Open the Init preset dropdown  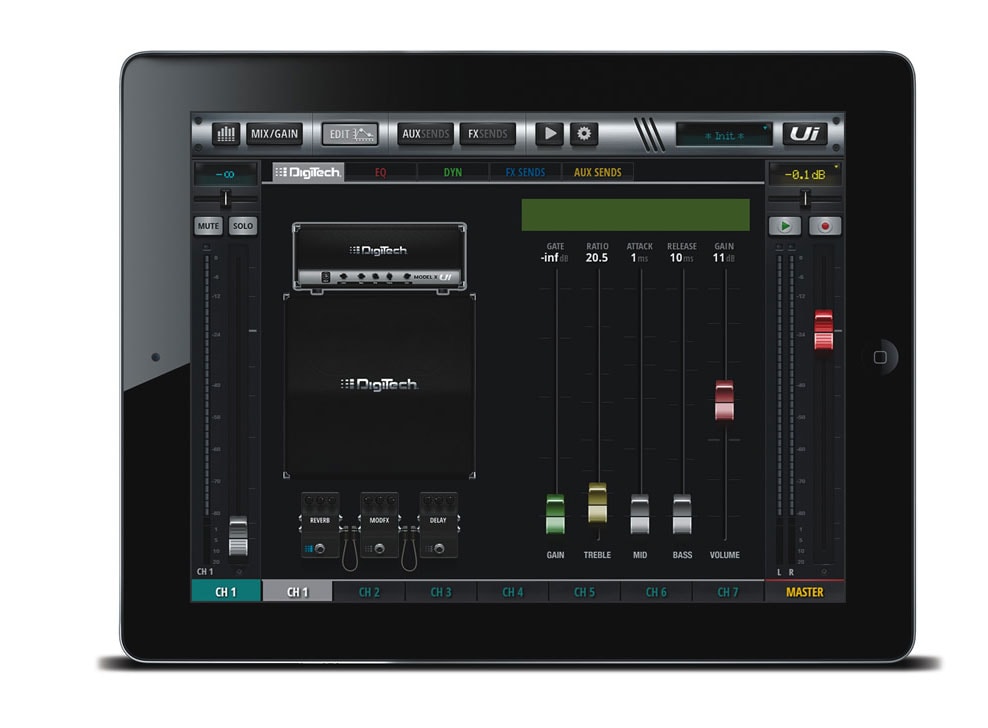point(724,135)
